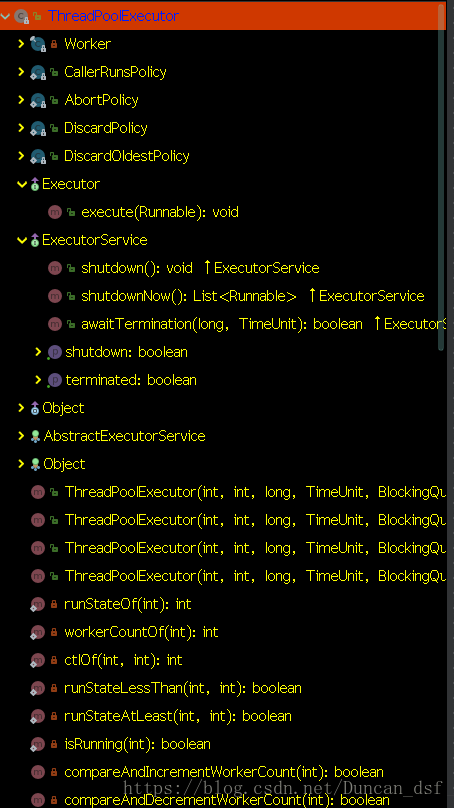
Task: Expand the Worker class node
Action: [21, 44]
